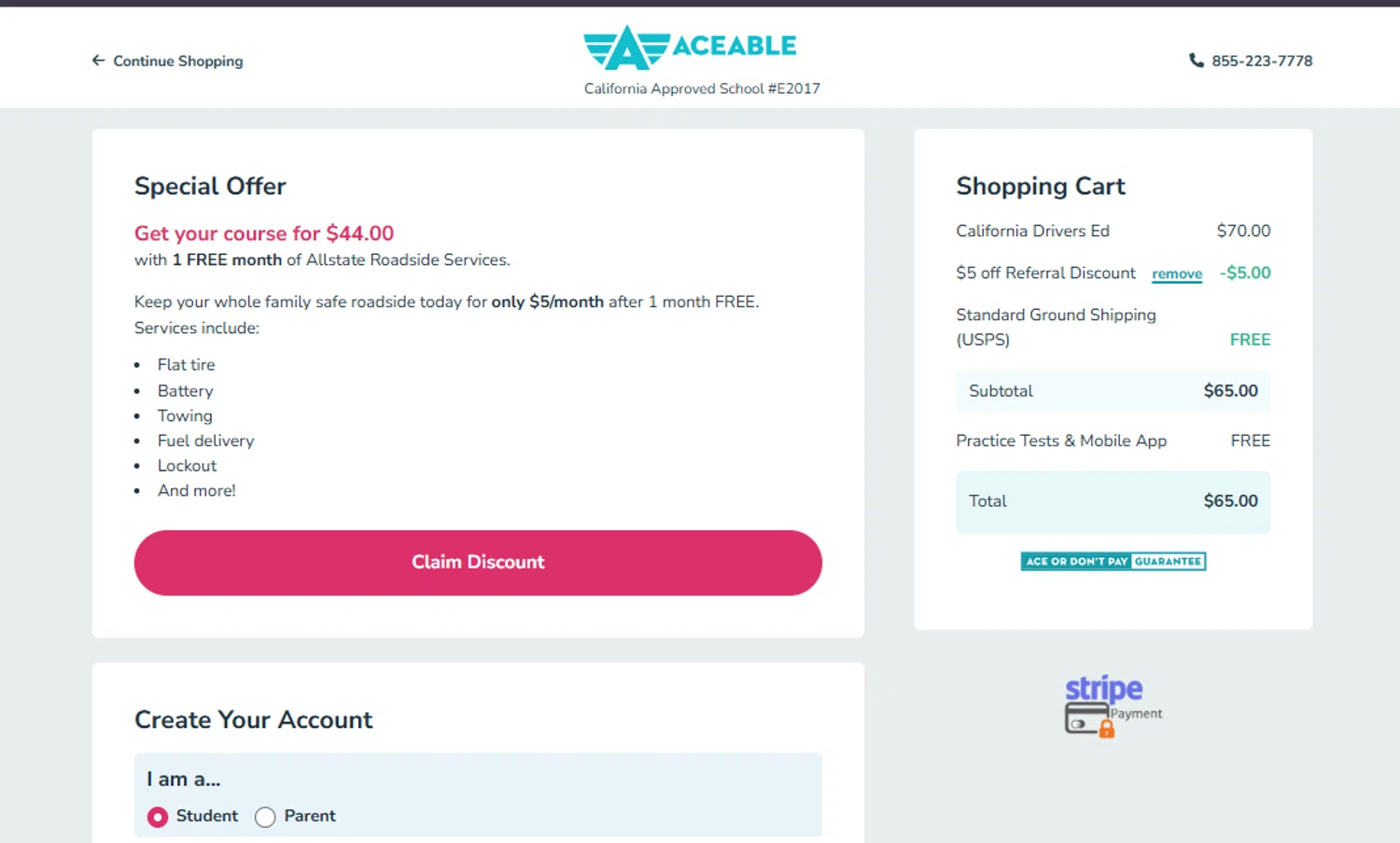Click the Practice Tests & Mobile App line
Screen dimensions: 1400x843
(x=1061, y=441)
